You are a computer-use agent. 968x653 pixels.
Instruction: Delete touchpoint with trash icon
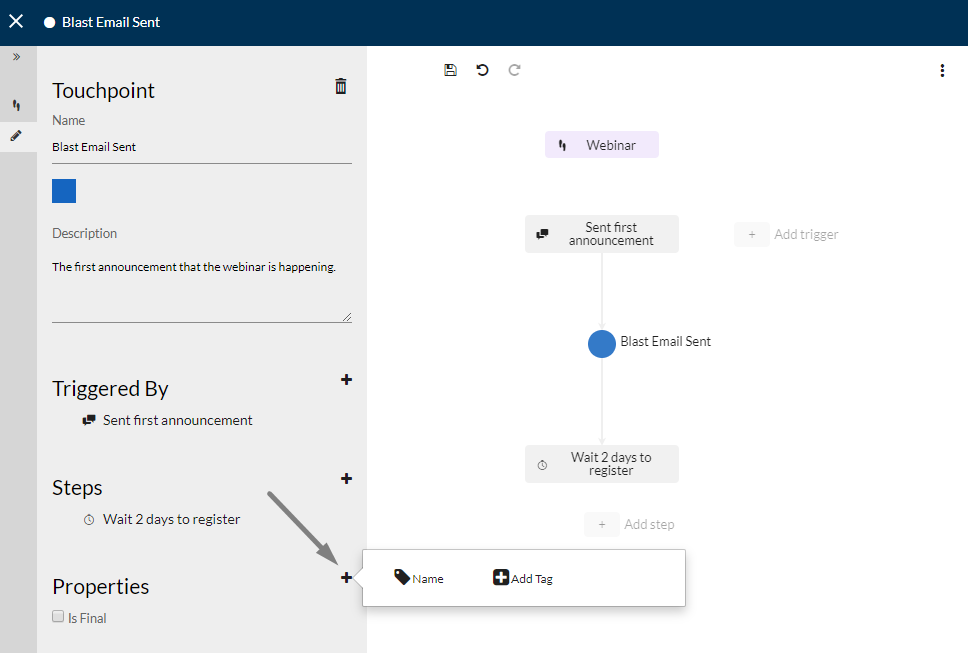pos(341,86)
